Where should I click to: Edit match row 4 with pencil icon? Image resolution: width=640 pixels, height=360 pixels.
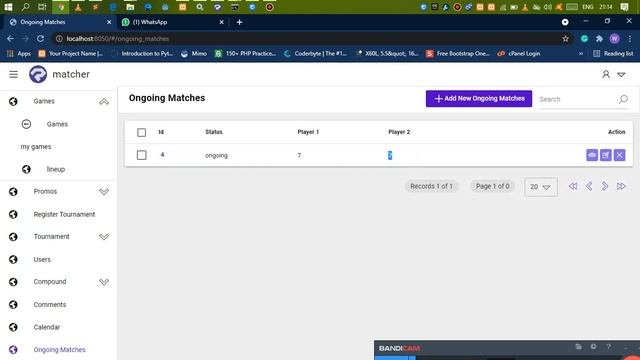pyautogui.click(x=606, y=155)
